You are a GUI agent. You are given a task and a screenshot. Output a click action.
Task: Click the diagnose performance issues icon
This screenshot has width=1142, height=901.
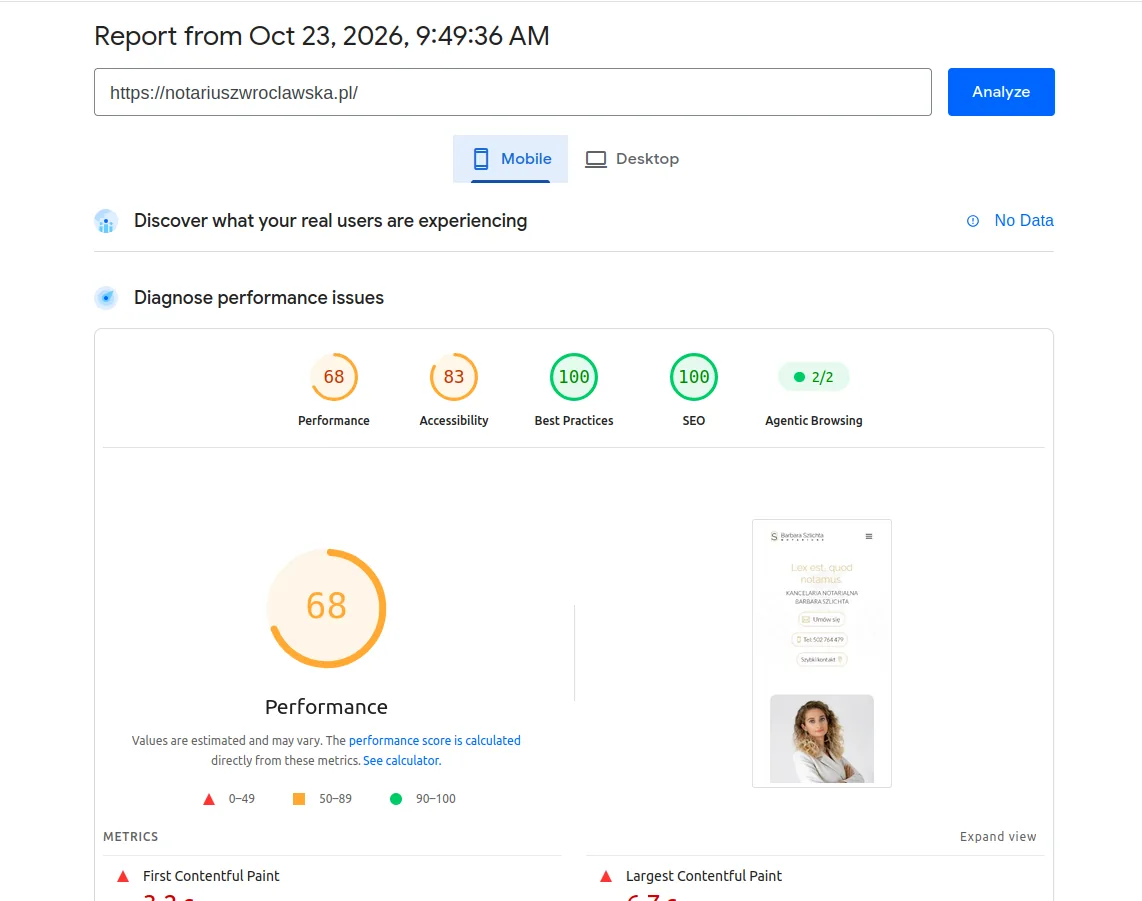pos(106,298)
